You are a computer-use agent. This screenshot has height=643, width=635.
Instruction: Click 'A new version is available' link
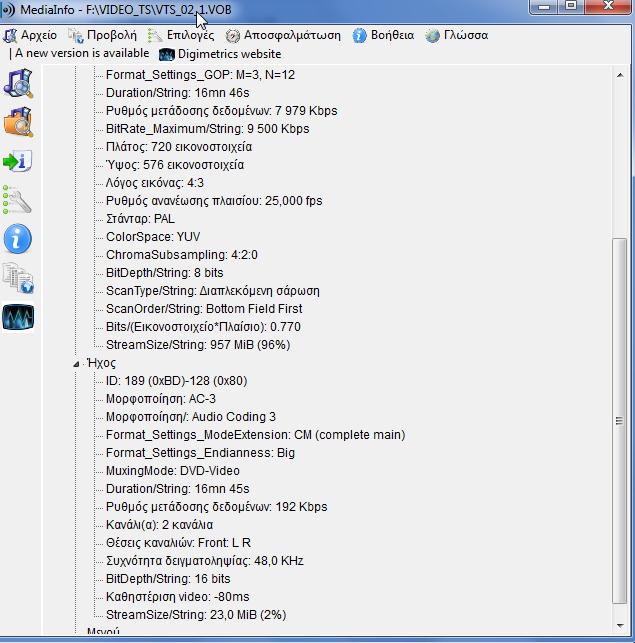82,53
